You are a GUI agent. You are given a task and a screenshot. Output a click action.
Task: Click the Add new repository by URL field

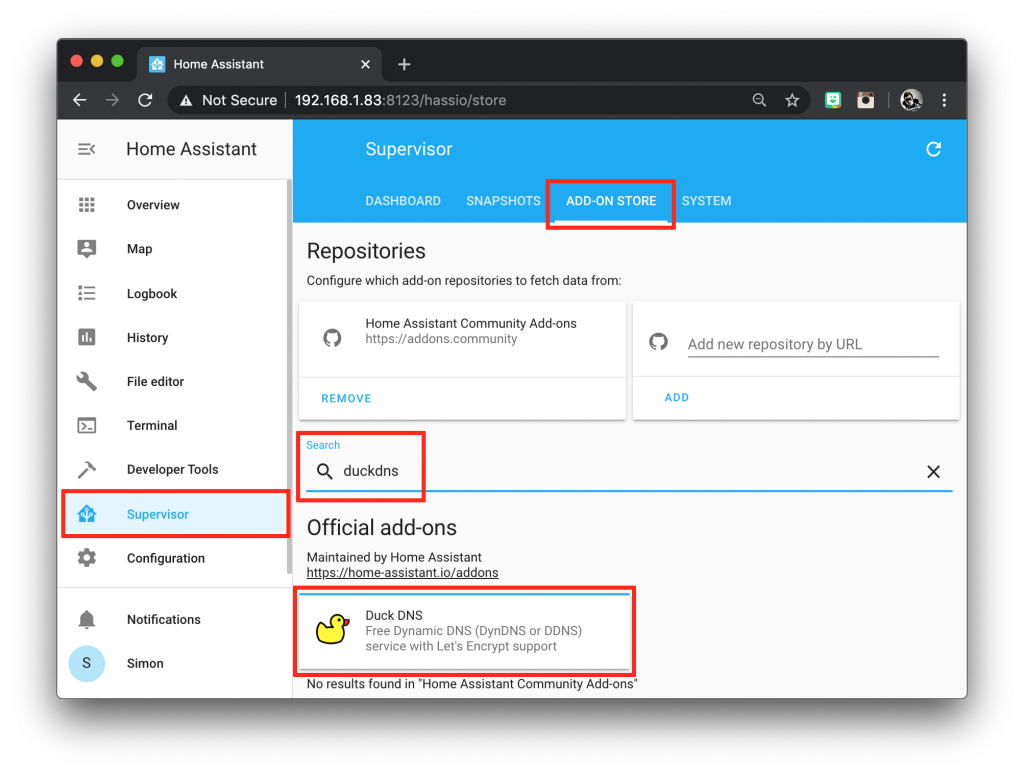click(x=812, y=344)
